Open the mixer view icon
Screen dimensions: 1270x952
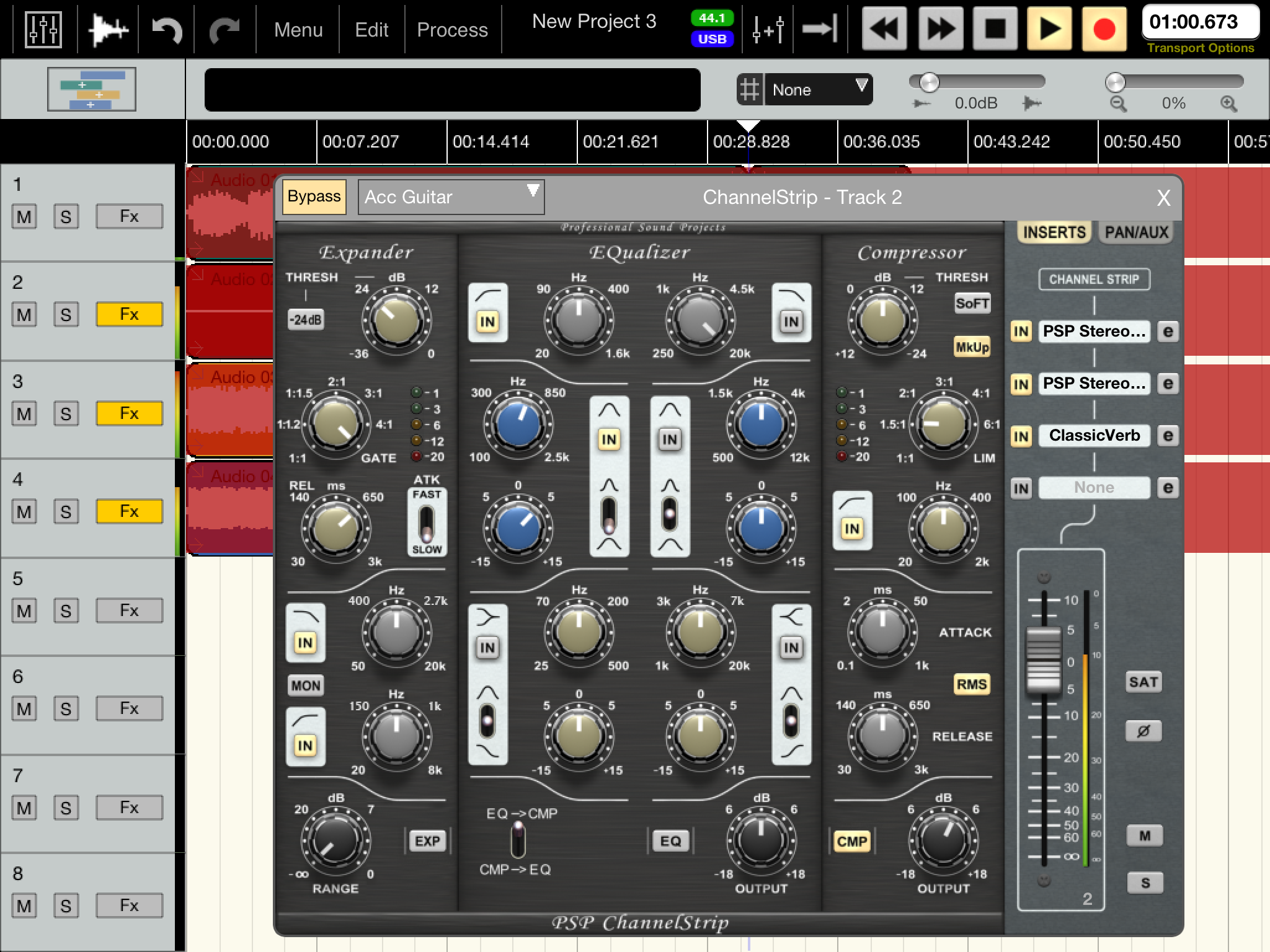[x=43, y=29]
